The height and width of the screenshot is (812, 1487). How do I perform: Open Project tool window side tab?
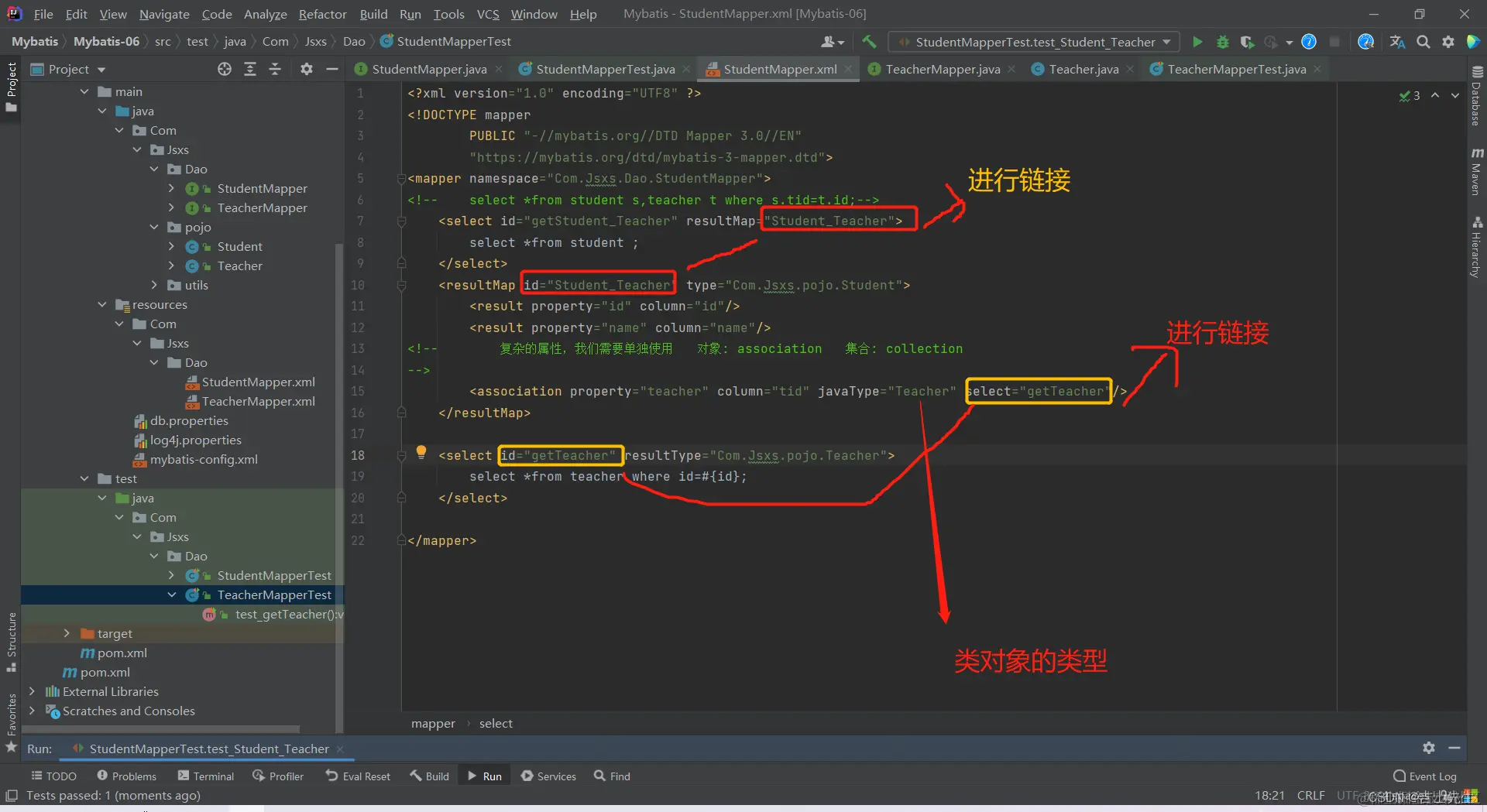coord(11,87)
